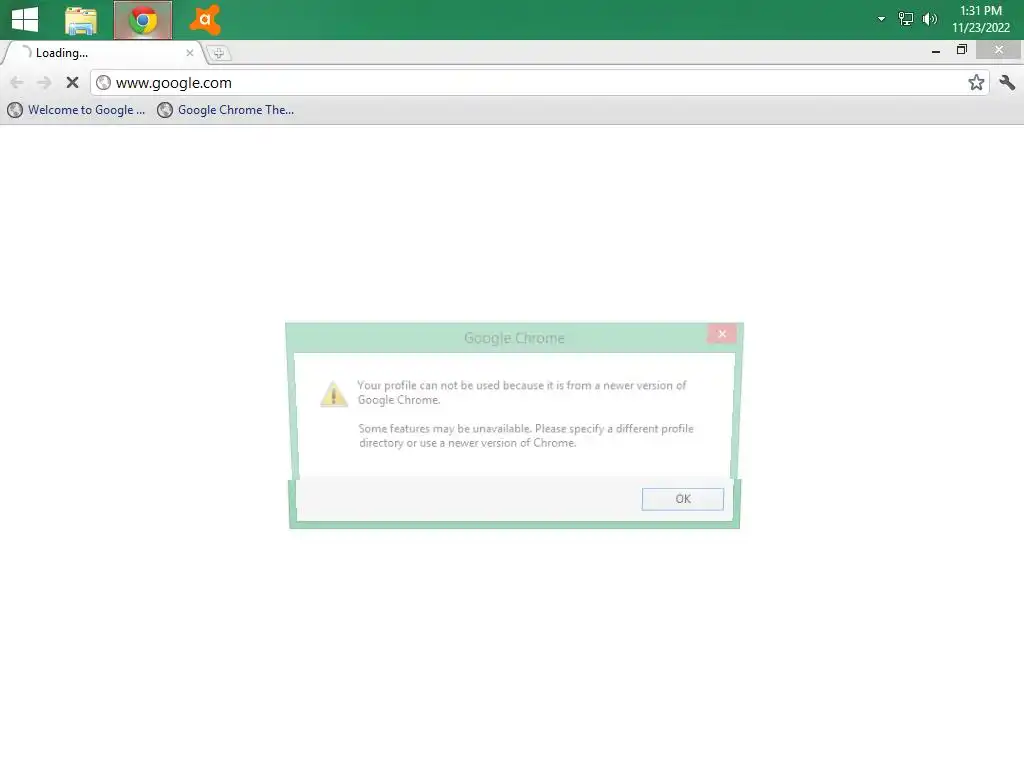1024x768 pixels.
Task: Go forward with the forward arrow
Action: click(44, 82)
